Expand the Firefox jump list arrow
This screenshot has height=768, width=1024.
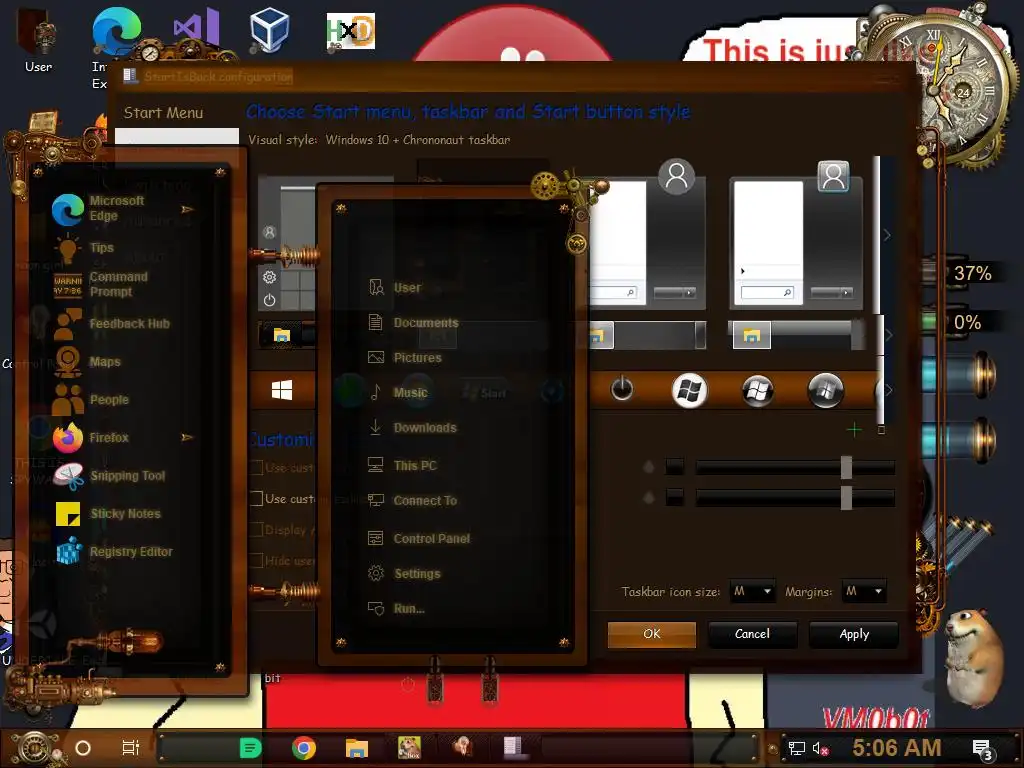[x=187, y=437]
